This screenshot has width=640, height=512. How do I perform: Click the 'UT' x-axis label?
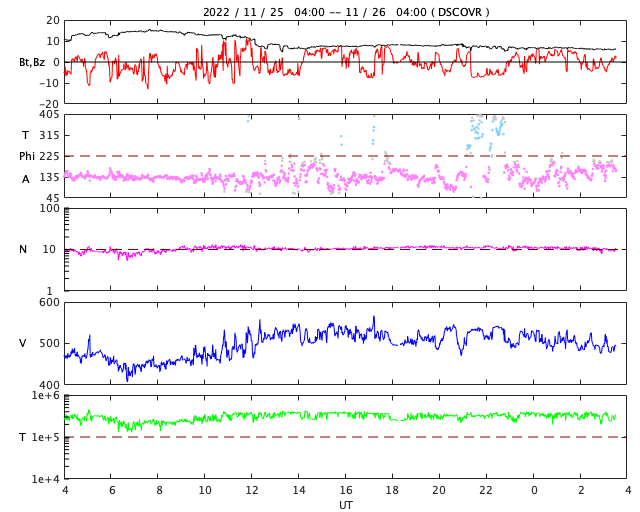(345, 505)
